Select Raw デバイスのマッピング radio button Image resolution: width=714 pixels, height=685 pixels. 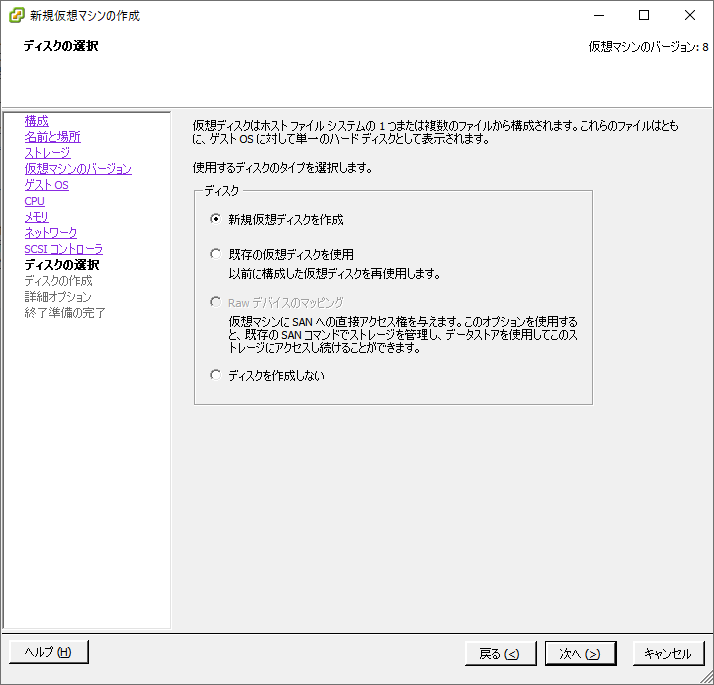point(215,302)
